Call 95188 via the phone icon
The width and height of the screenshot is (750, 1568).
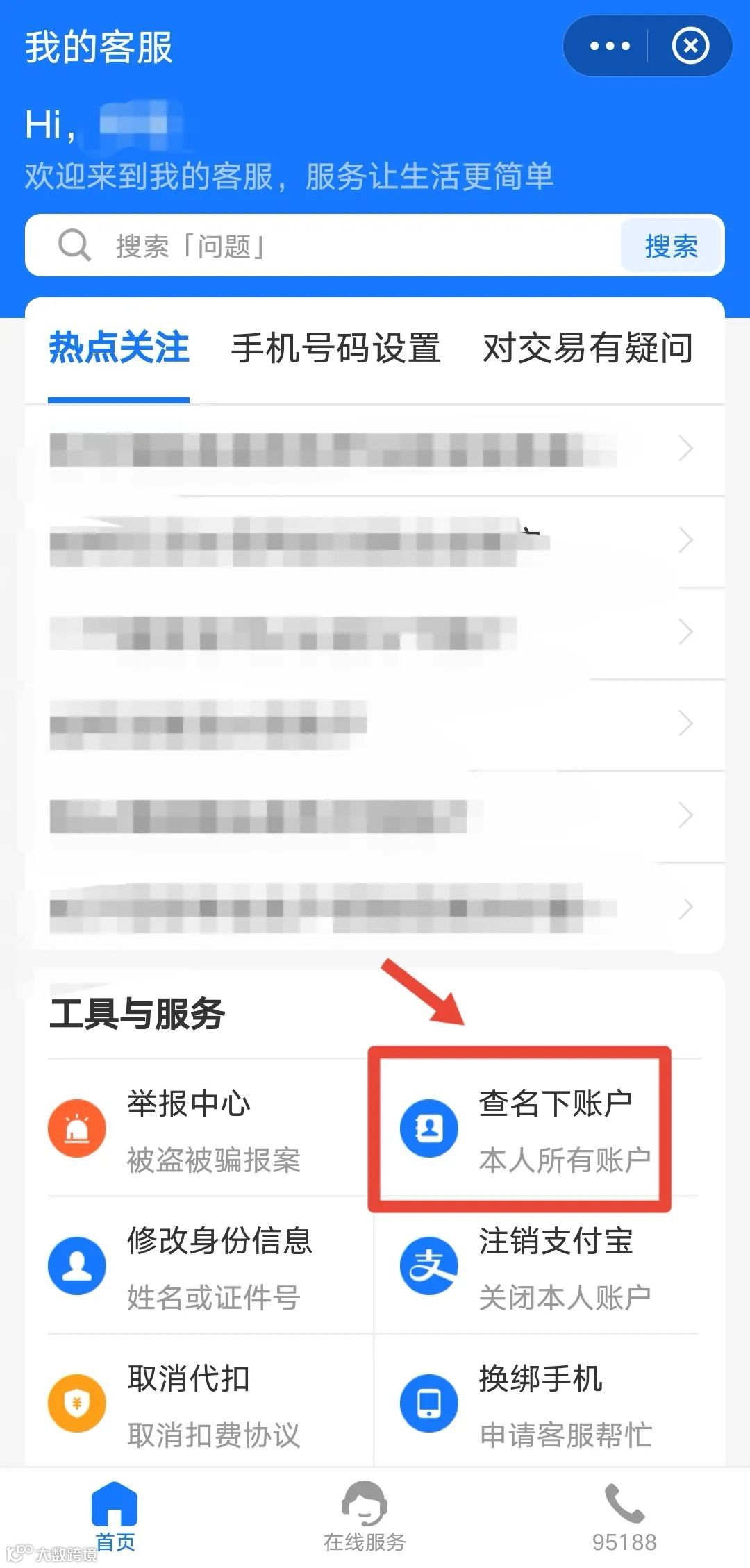pos(624,1503)
